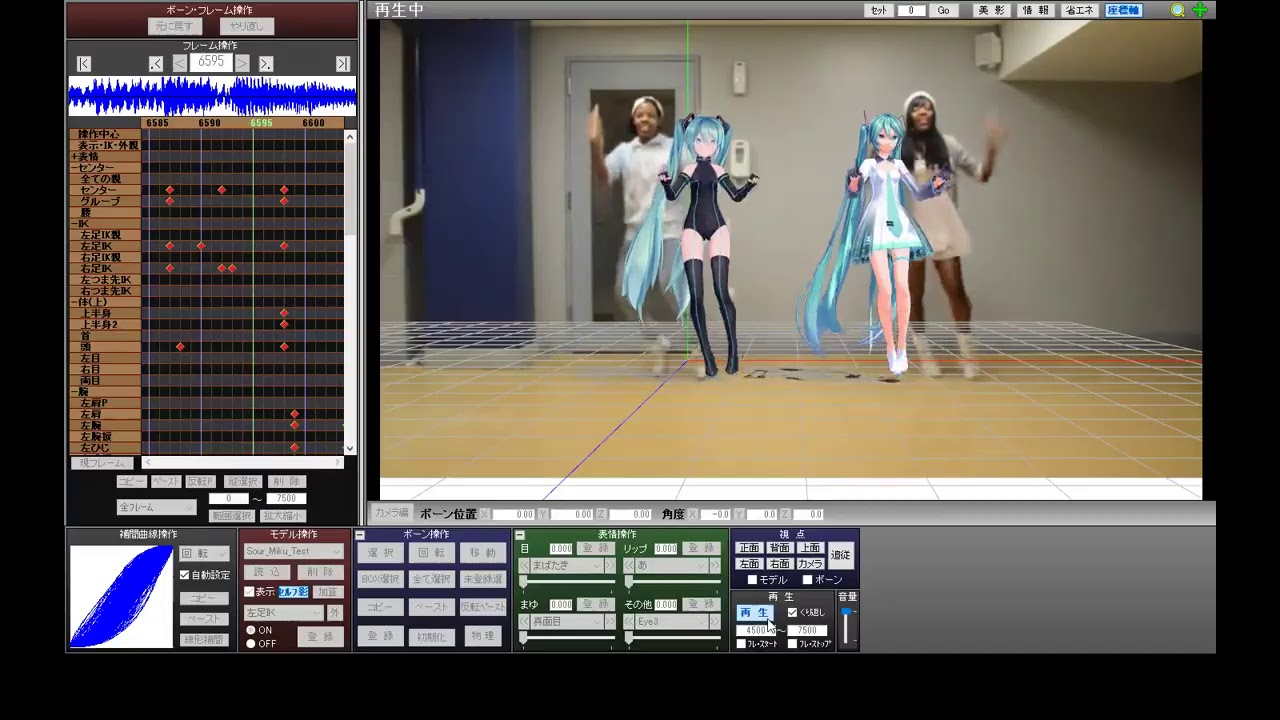Click 再生 play button
1280x720 pixels.
755,613
